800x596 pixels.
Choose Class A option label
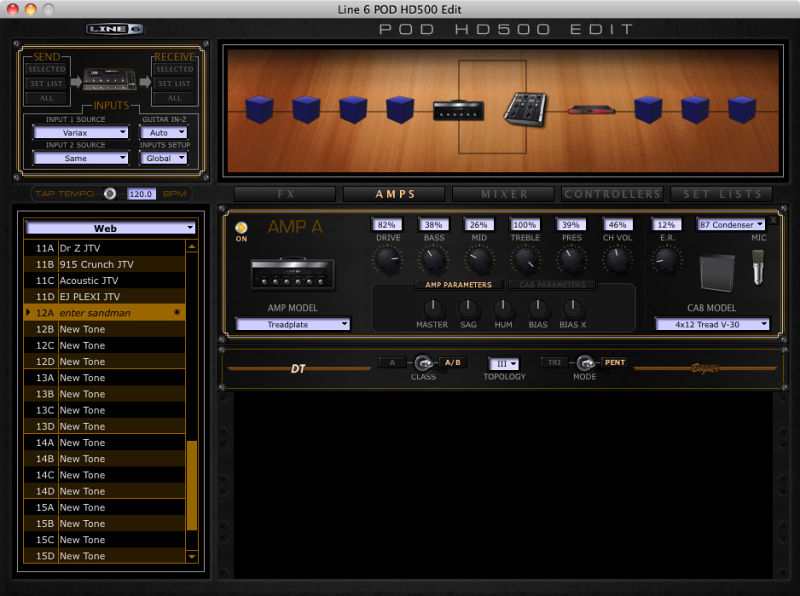click(x=392, y=362)
